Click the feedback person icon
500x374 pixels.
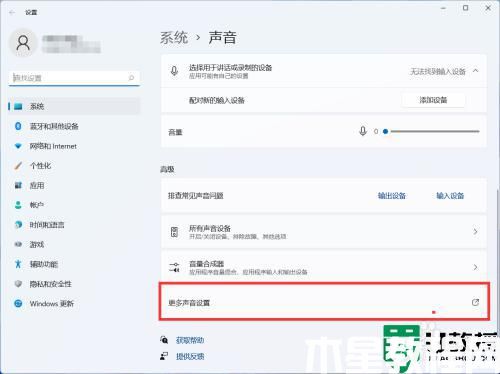click(164, 356)
